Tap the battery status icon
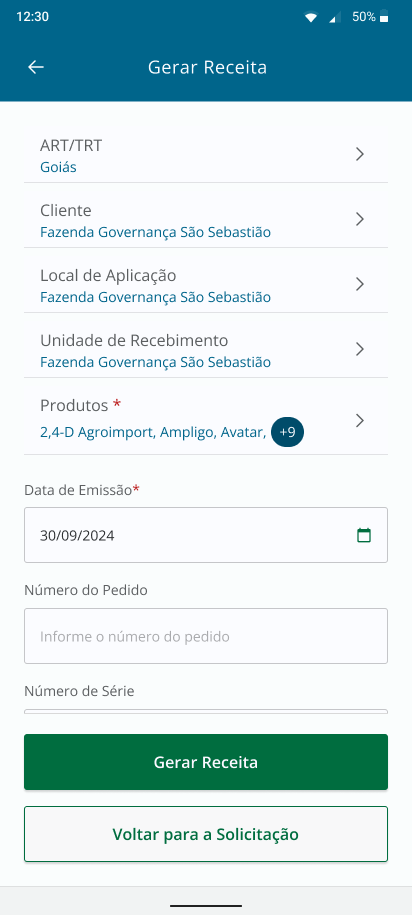Screen dimensions: 412x915 (x=384, y=17)
